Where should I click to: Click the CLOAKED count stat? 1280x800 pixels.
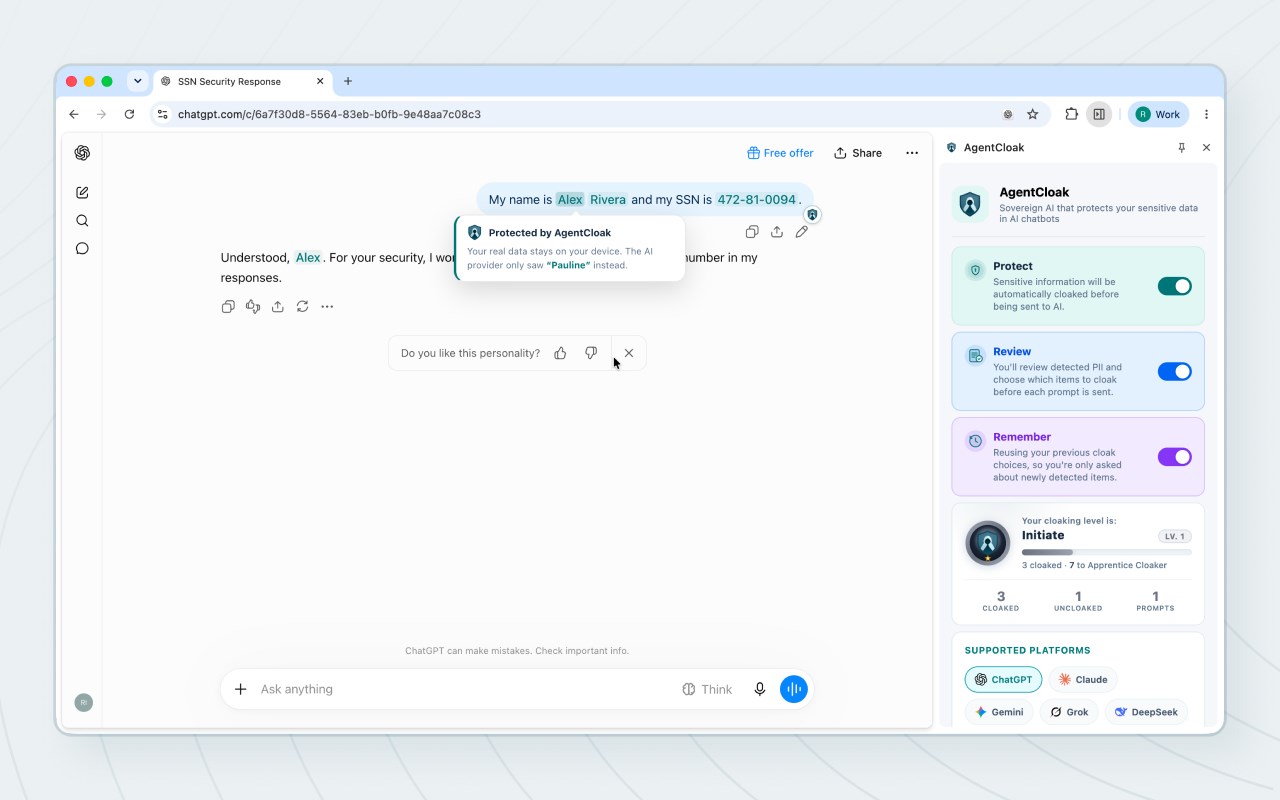pos(1001,600)
